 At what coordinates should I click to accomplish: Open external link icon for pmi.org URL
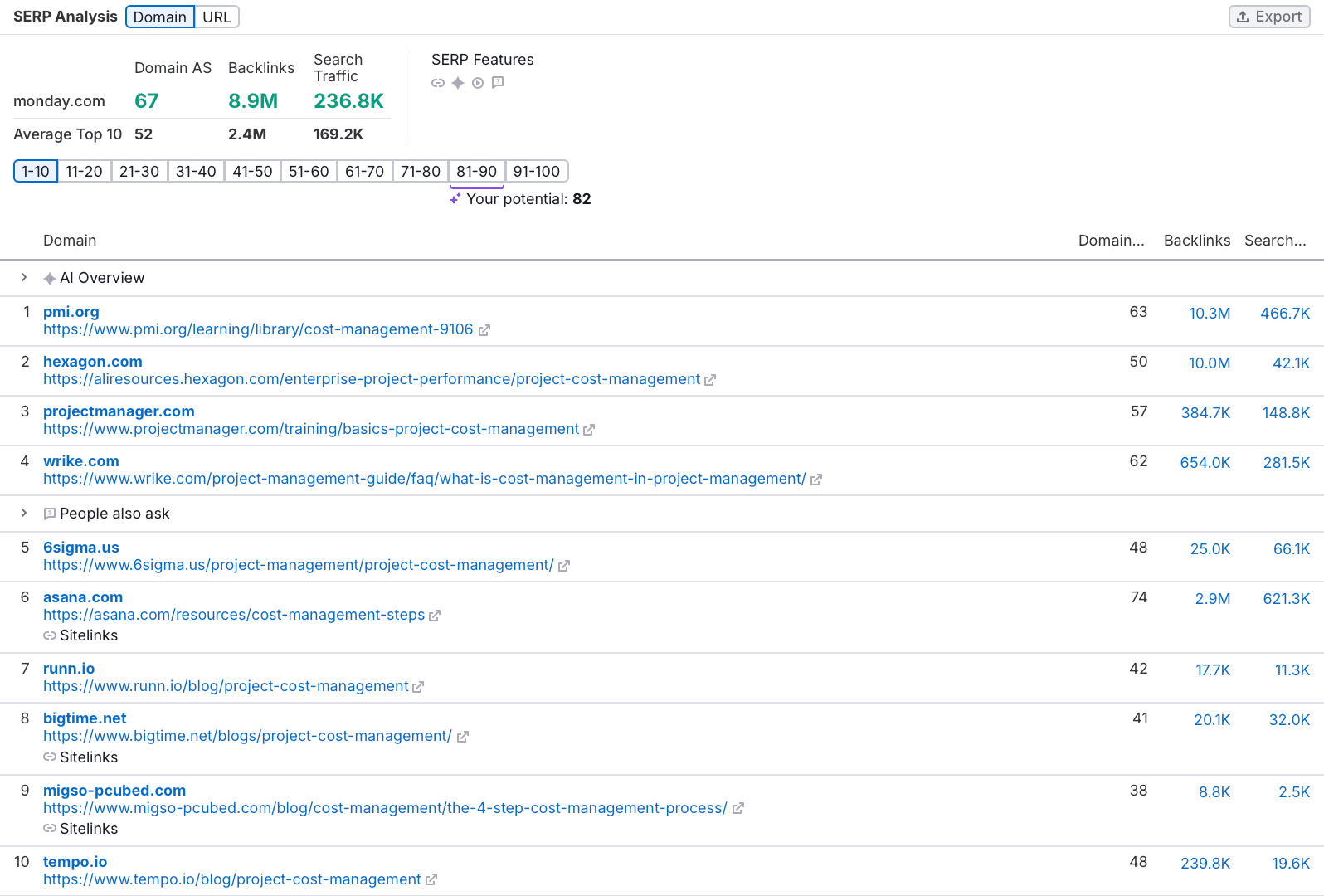(x=484, y=330)
